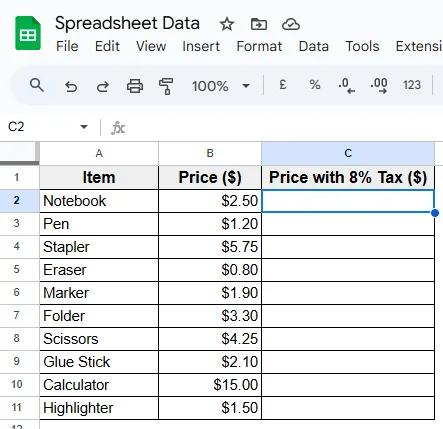Undo the last action
The width and height of the screenshot is (443, 429).
coord(71,86)
